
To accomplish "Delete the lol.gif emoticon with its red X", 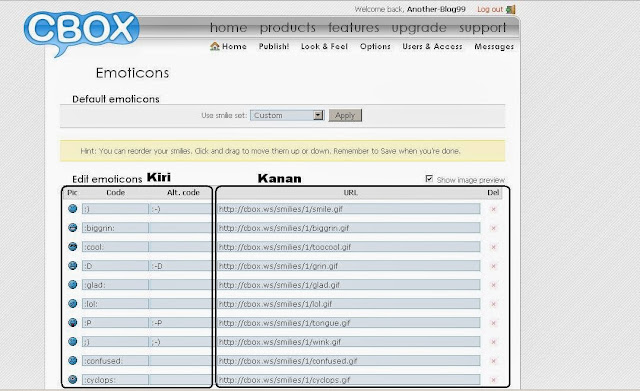I will pyautogui.click(x=493, y=304).
